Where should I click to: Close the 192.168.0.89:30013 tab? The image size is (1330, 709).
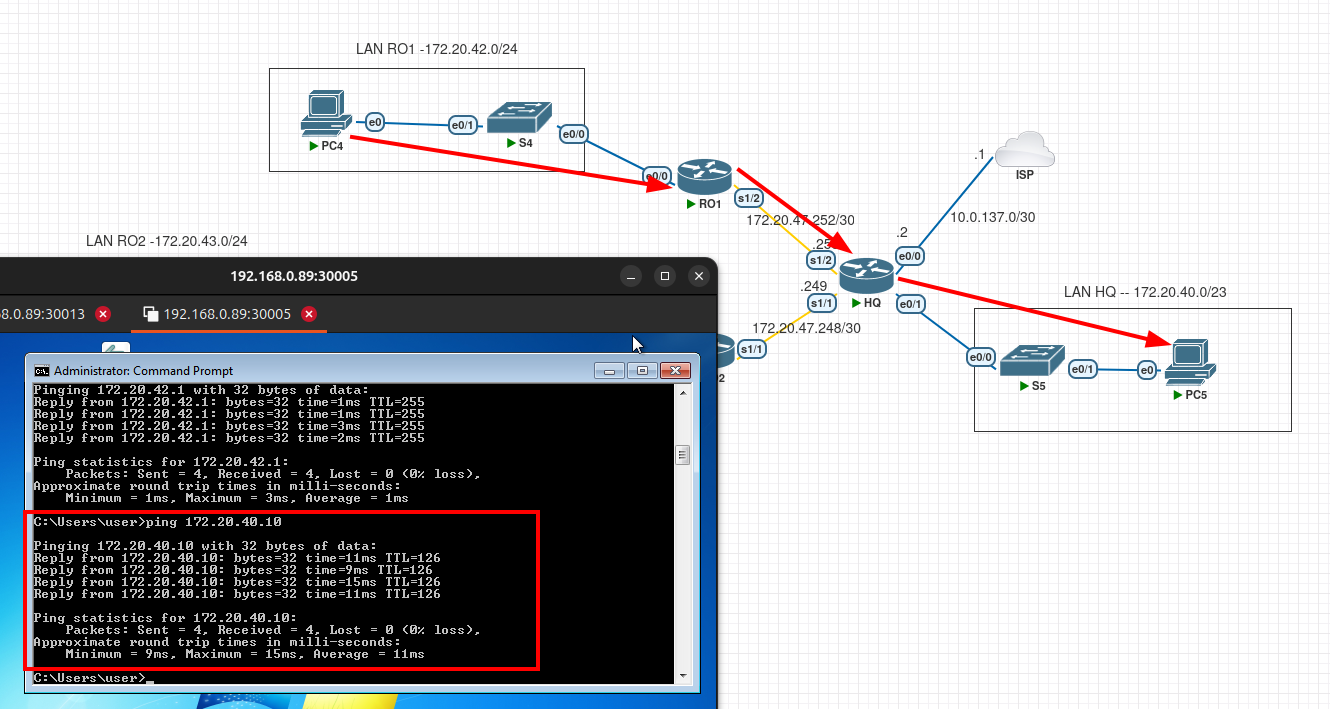pos(103,314)
